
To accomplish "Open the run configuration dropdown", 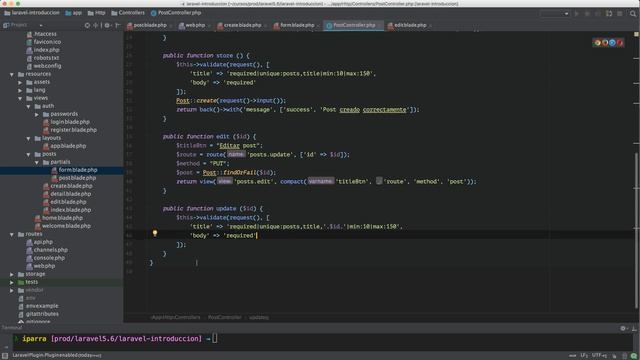I will pos(554,13).
